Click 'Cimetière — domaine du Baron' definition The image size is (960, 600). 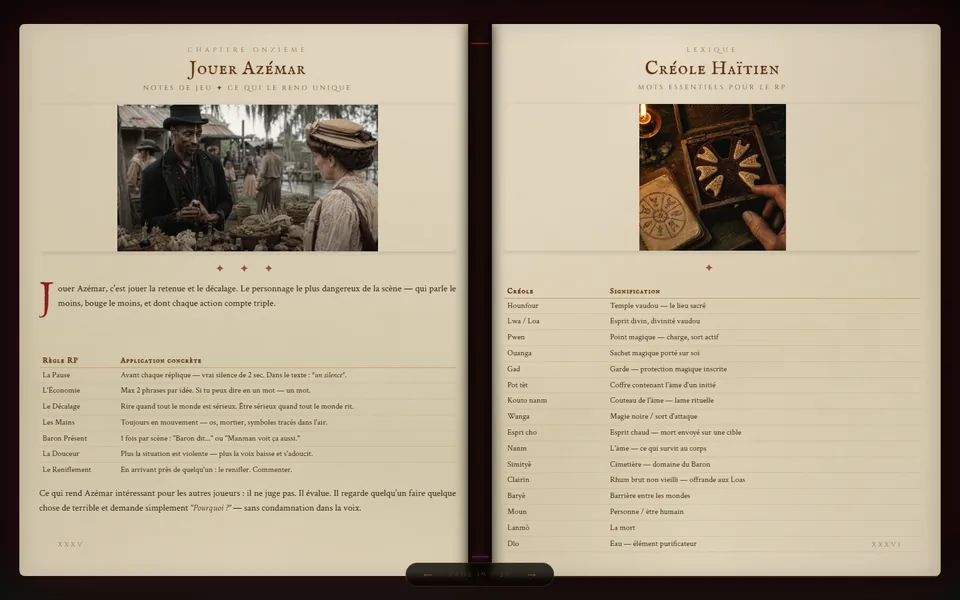660,464
